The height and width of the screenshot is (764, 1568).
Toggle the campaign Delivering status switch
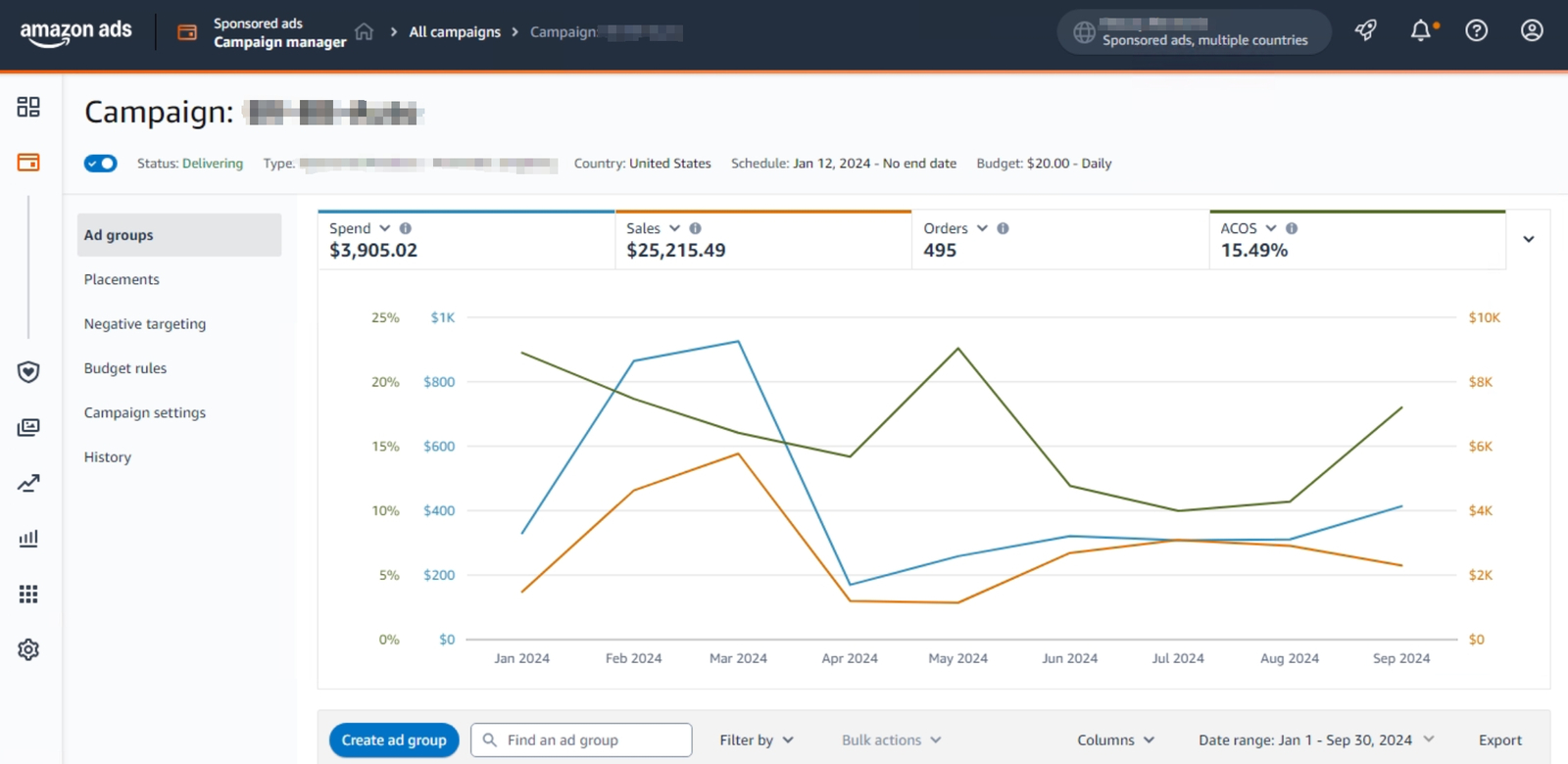pos(101,164)
